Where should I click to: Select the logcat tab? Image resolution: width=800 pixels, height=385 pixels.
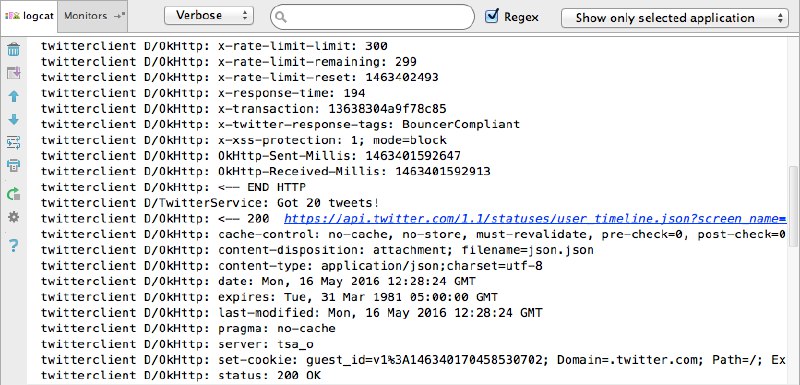tap(30, 16)
